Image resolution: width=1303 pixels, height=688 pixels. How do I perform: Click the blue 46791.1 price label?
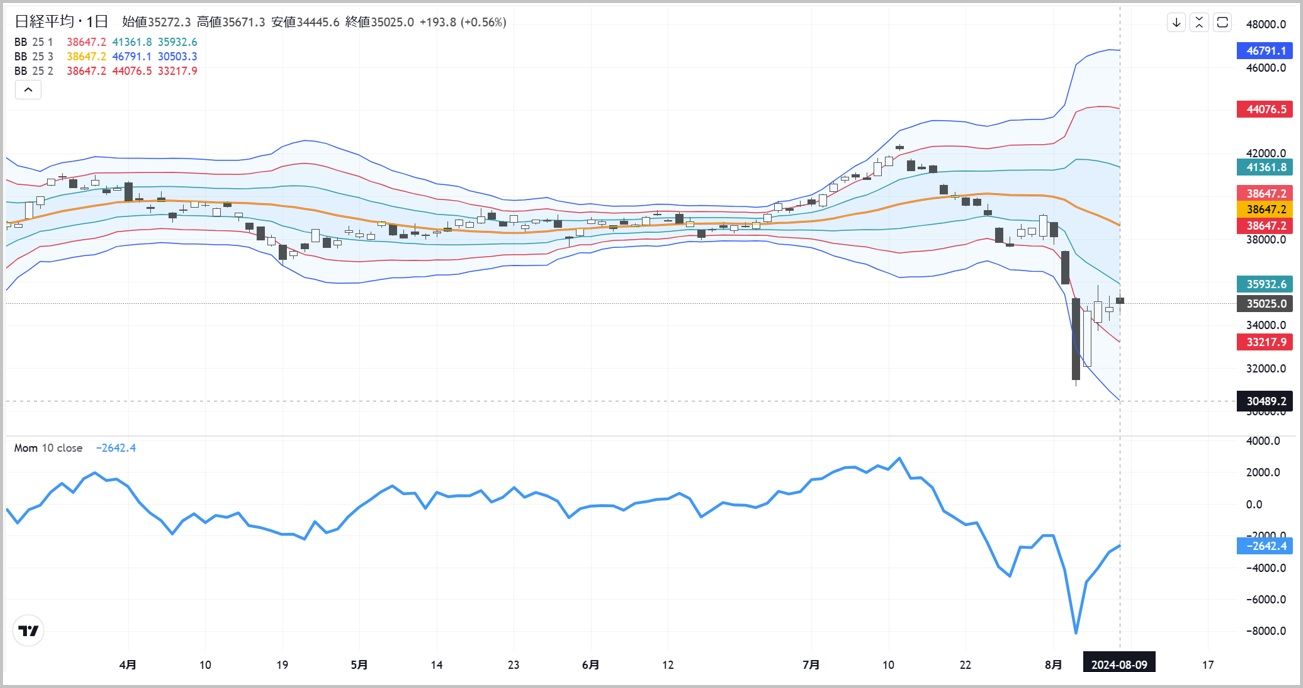click(x=1266, y=48)
